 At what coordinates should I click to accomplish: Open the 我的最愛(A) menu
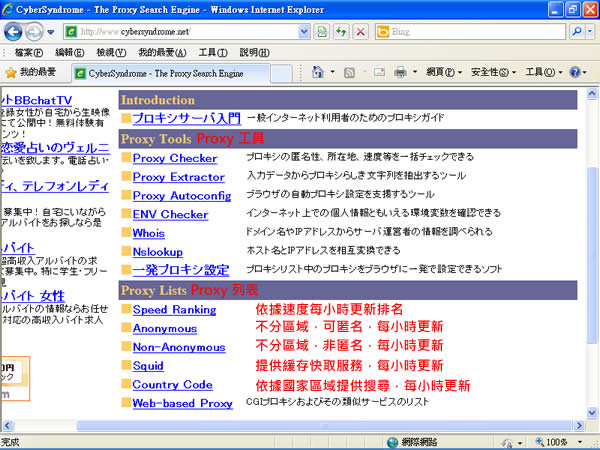click(x=162, y=52)
